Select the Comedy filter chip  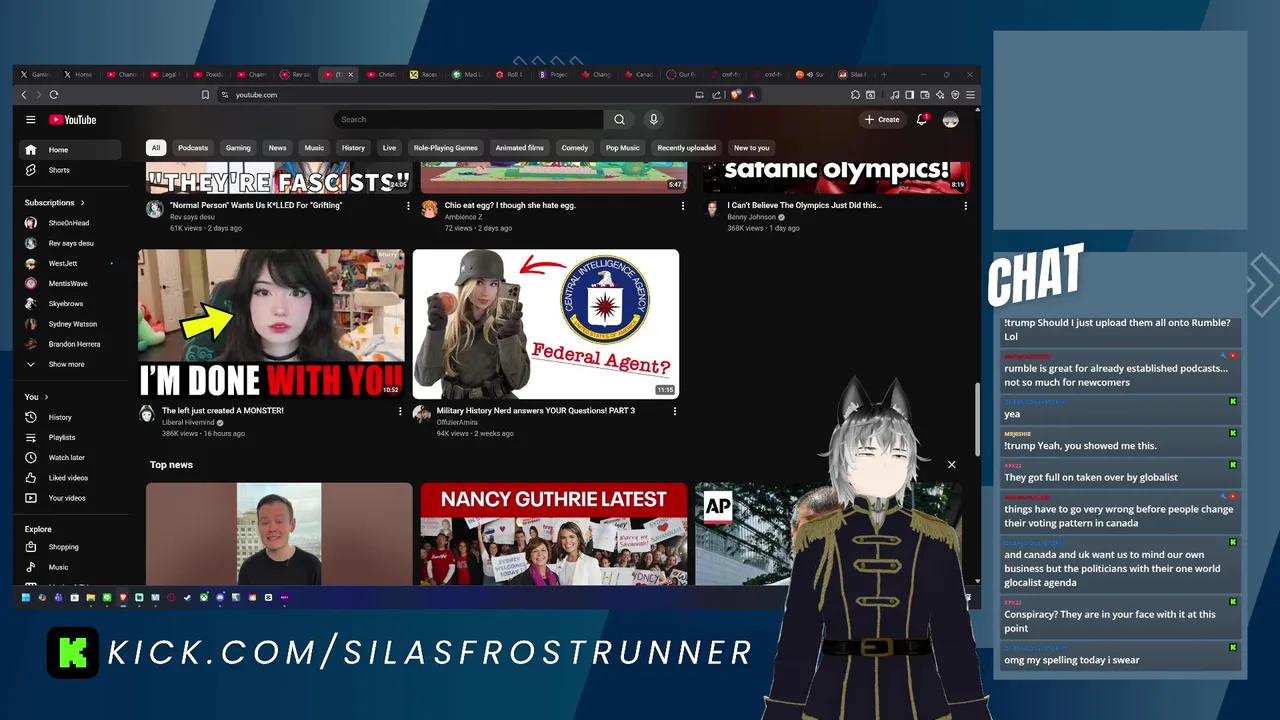point(574,148)
